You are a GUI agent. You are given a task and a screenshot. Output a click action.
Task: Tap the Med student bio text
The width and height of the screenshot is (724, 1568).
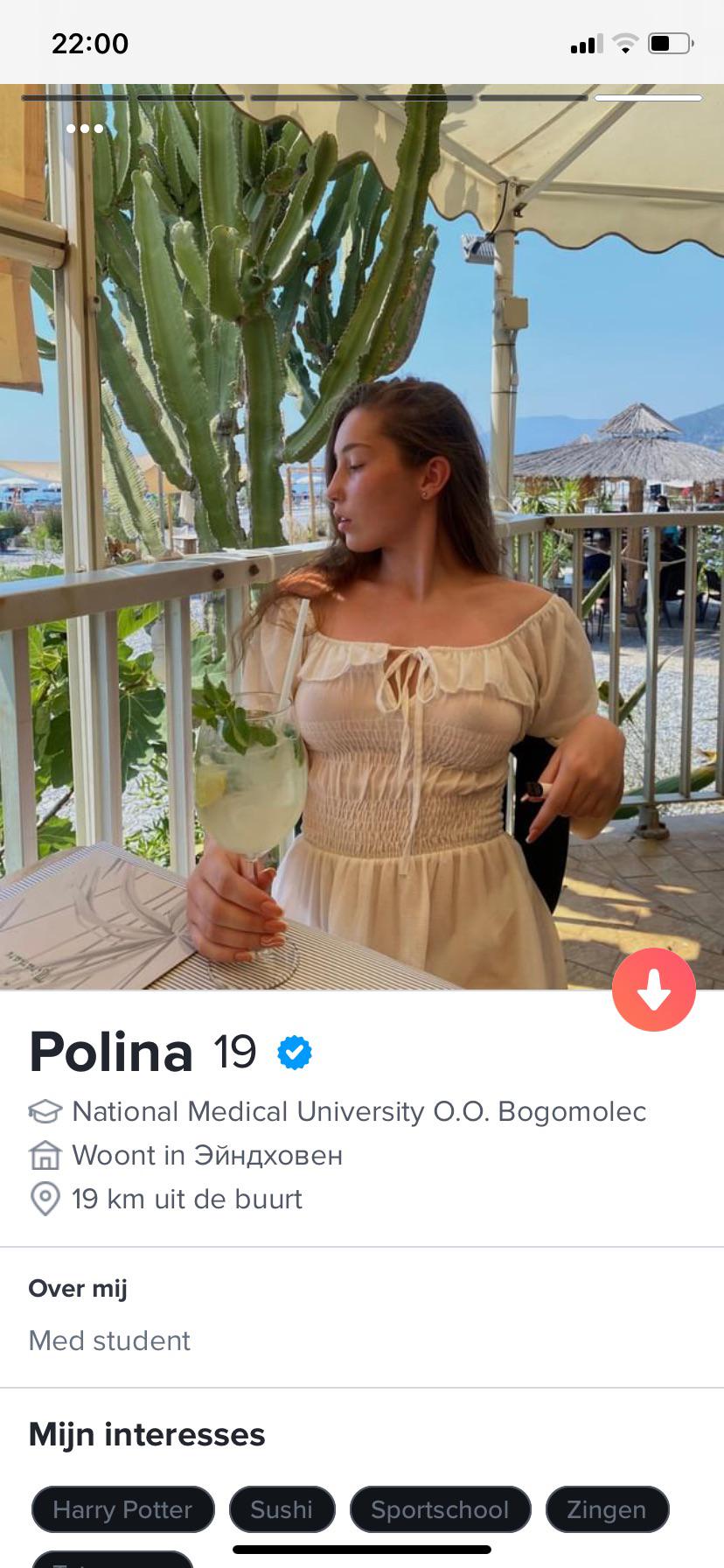tap(109, 1340)
